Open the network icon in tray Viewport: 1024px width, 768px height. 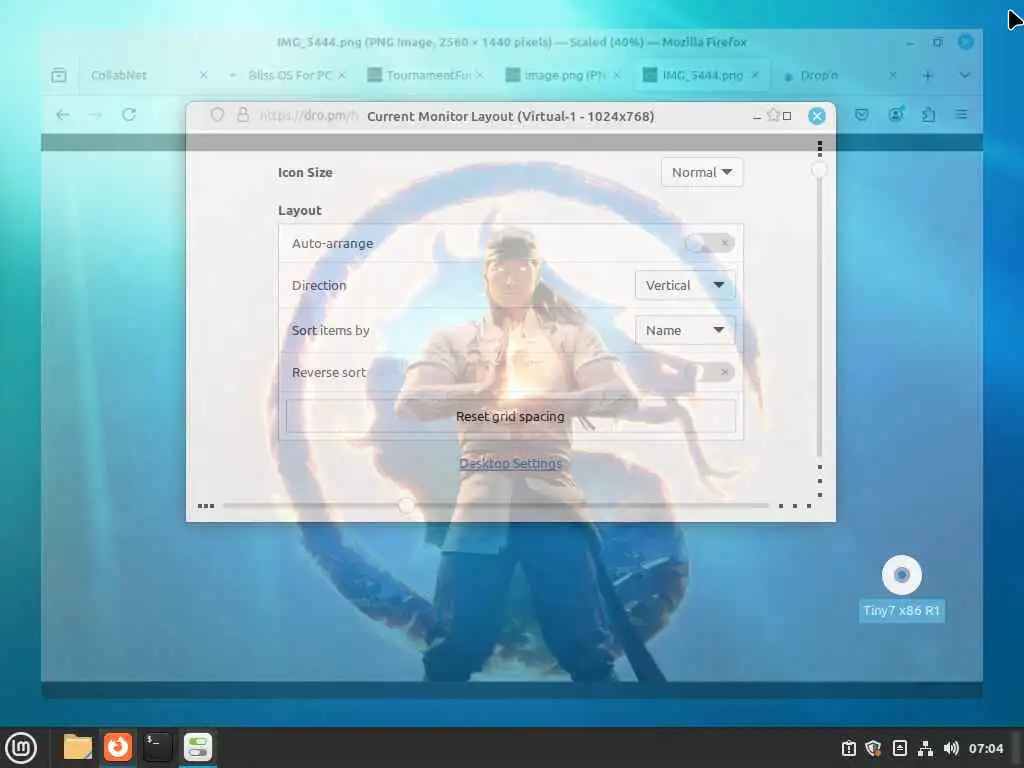pyautogui.click(x=925, y=748)
